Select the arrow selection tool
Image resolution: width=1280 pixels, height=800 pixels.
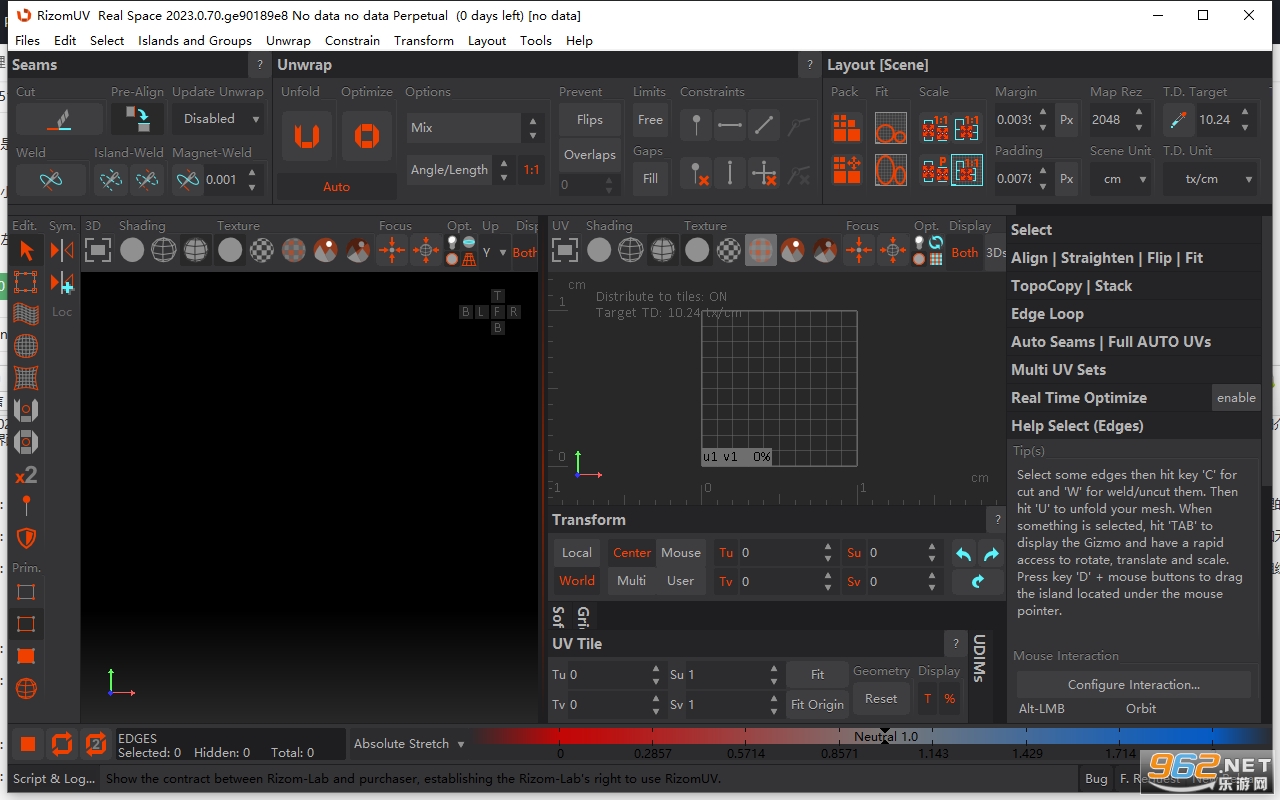click(26, 250)
